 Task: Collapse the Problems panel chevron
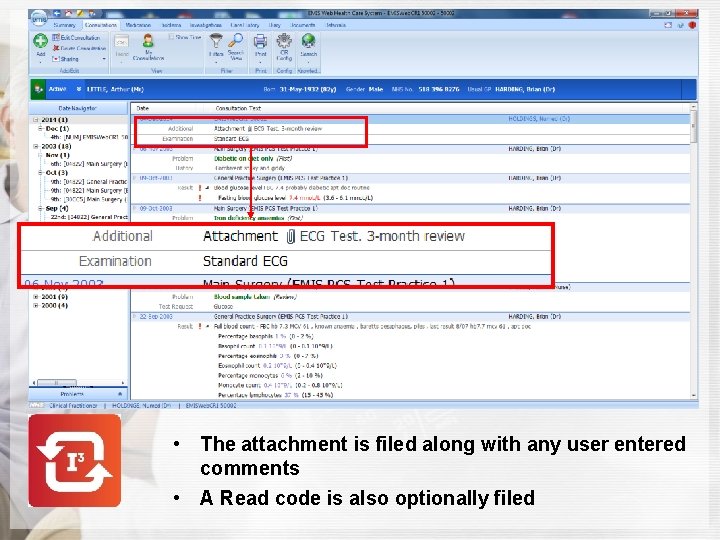point(120,394)
